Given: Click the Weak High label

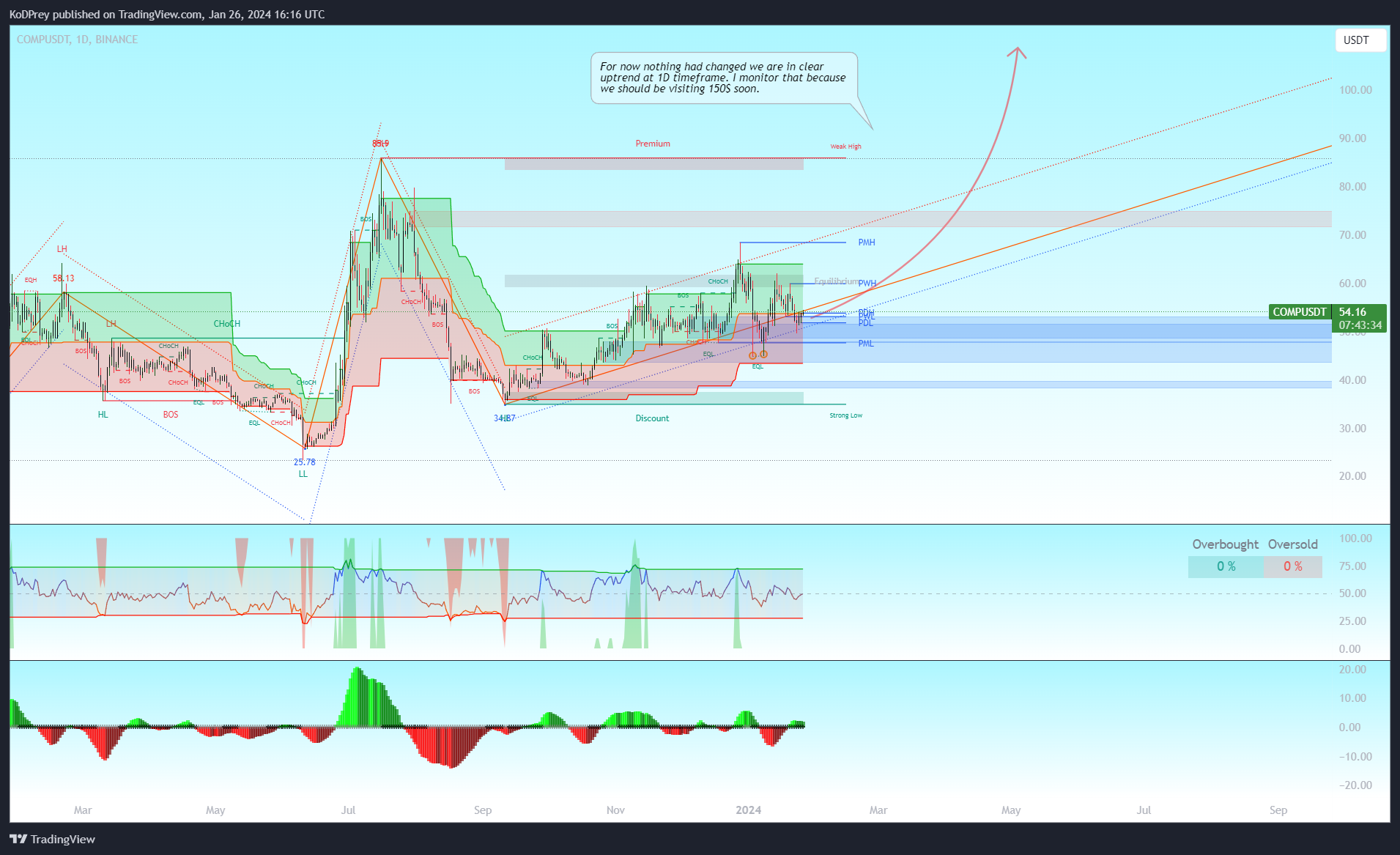Looking at the screenshot, I should click(x=845, y=147).
